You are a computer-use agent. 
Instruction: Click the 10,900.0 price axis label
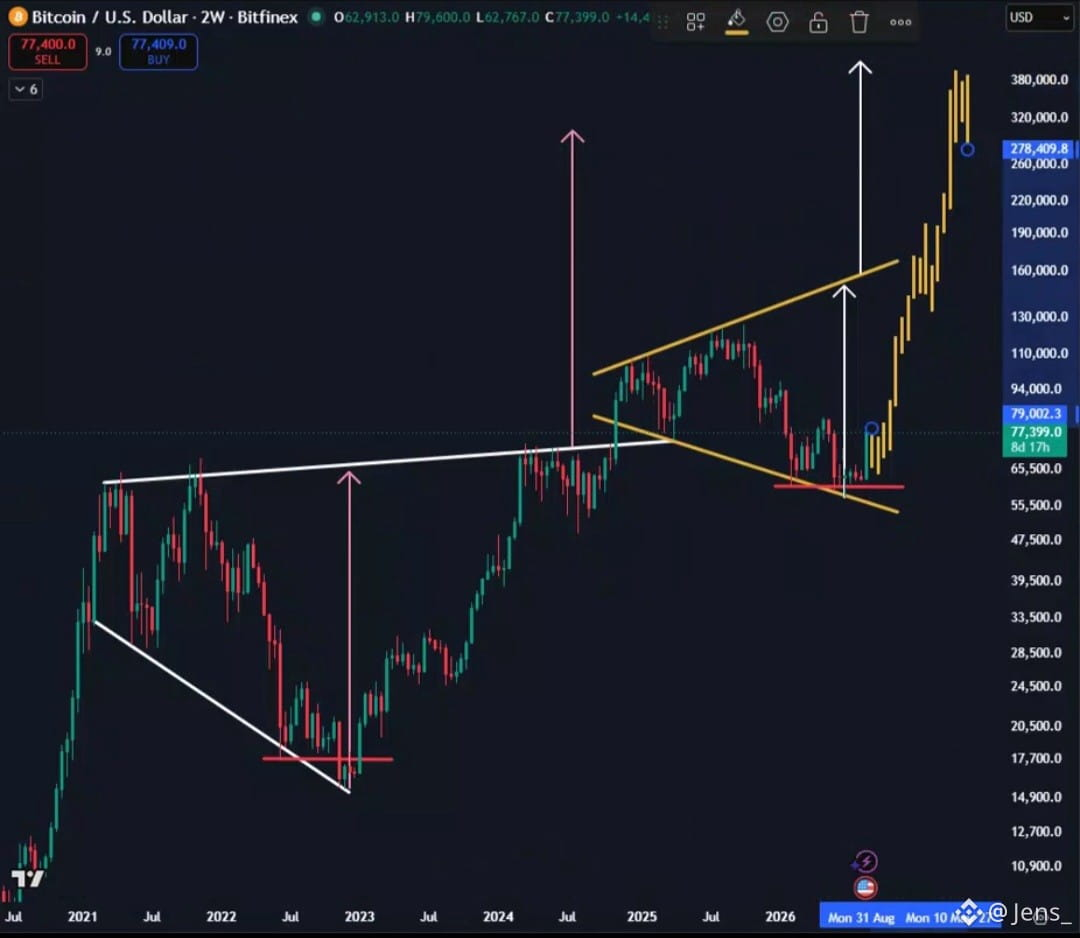[x=1036, y=866]
